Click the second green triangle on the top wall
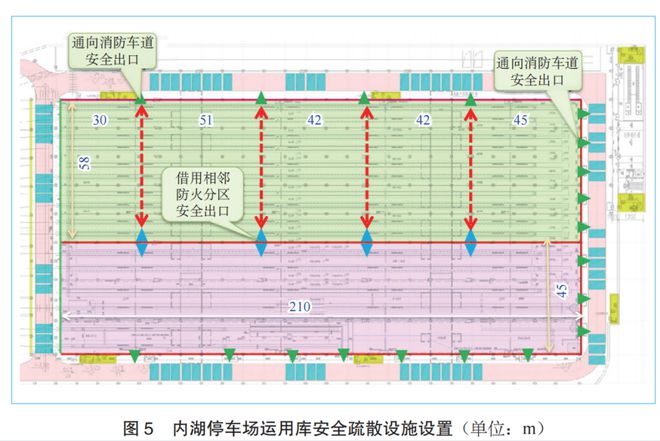This screenshot has height=441, width=660. click(261, 98)
